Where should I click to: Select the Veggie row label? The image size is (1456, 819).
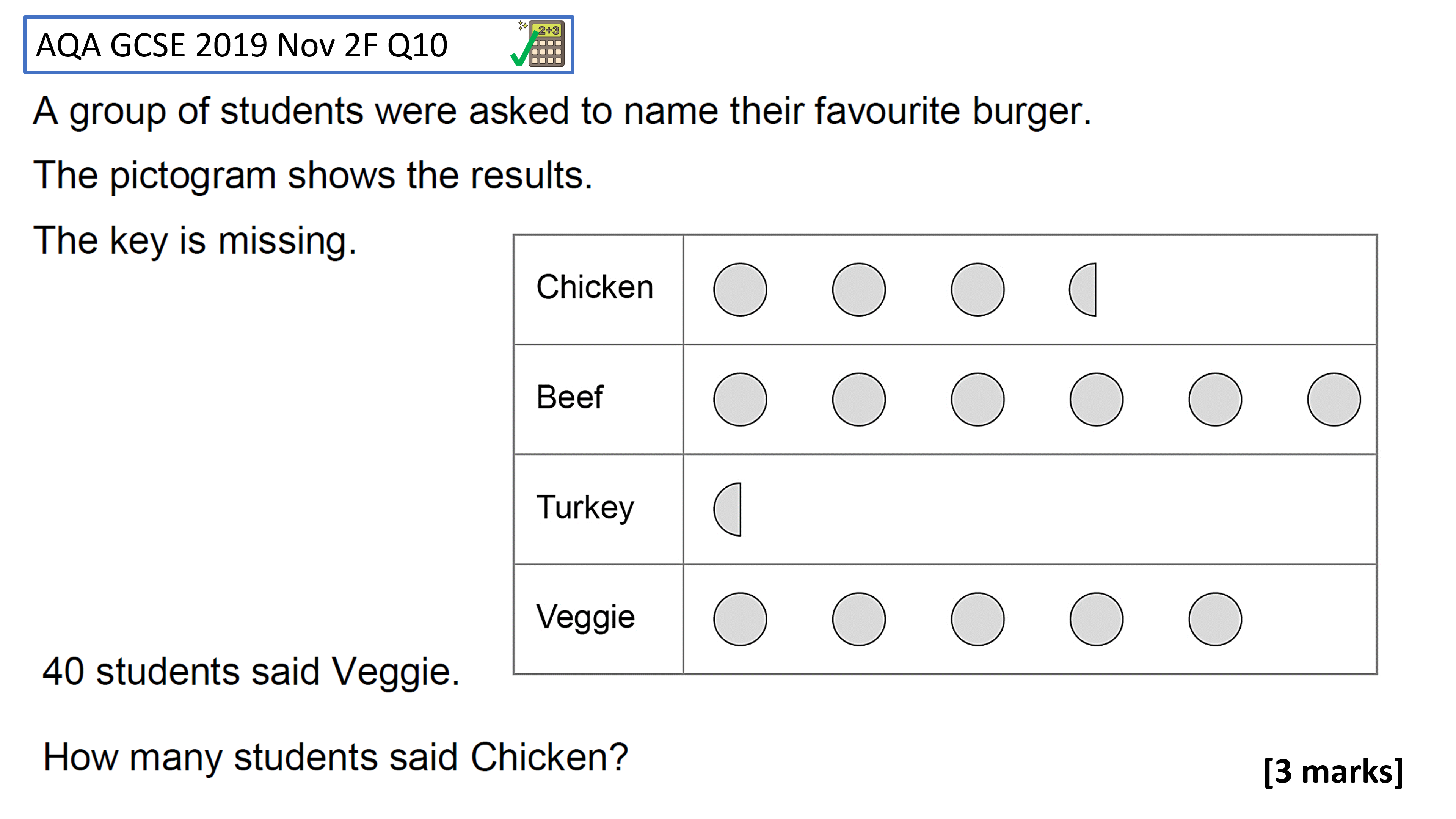(x=585, y=617)
